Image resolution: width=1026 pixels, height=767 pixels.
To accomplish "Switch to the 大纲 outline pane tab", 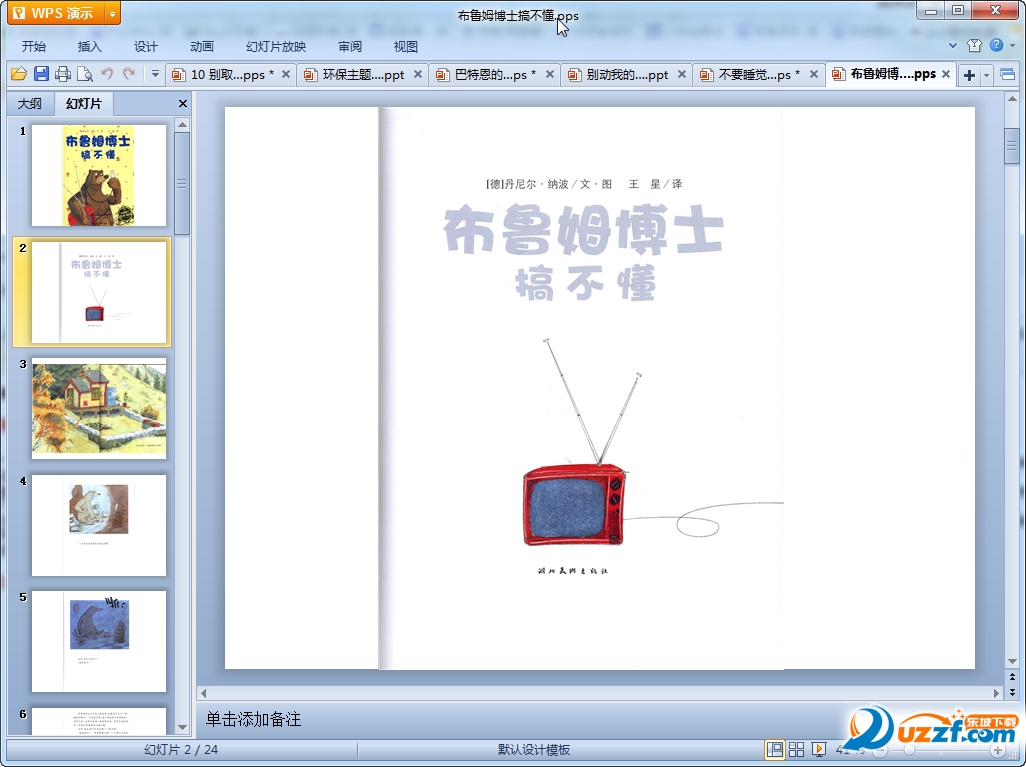I will (30, 103).
